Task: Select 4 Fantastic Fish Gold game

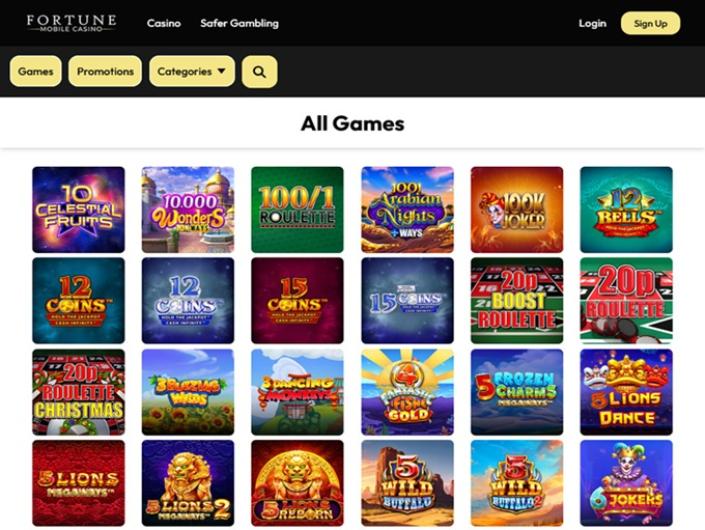Action: click(407, 392)
